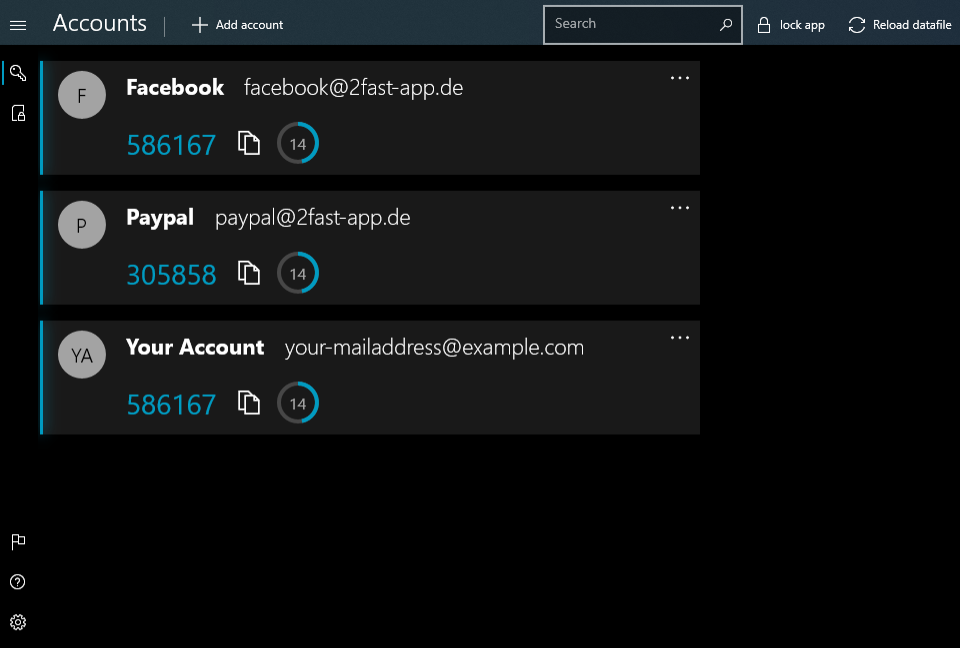Click the Accounts page title
Screen dimensions: 960x648
pyautogui.click(x=100, y=23)
